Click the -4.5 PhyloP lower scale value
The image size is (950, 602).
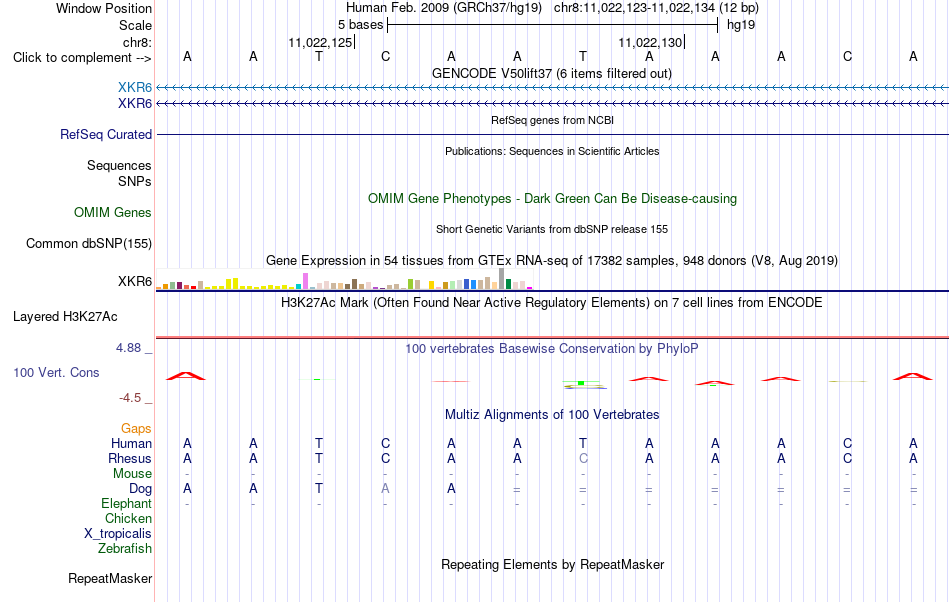tap(130, 397)
